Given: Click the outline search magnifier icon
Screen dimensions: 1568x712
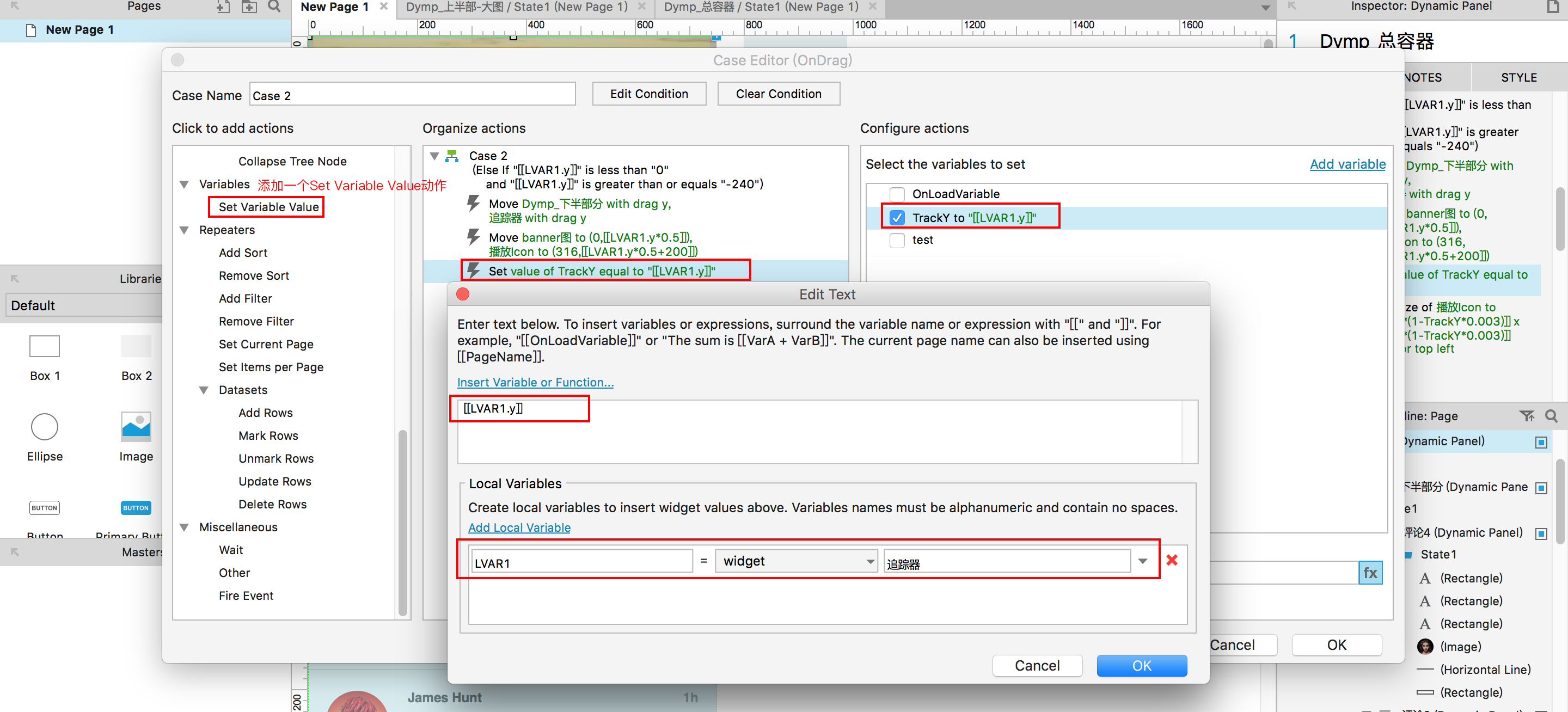Looking at the screenshot, I should [1551, 416].
